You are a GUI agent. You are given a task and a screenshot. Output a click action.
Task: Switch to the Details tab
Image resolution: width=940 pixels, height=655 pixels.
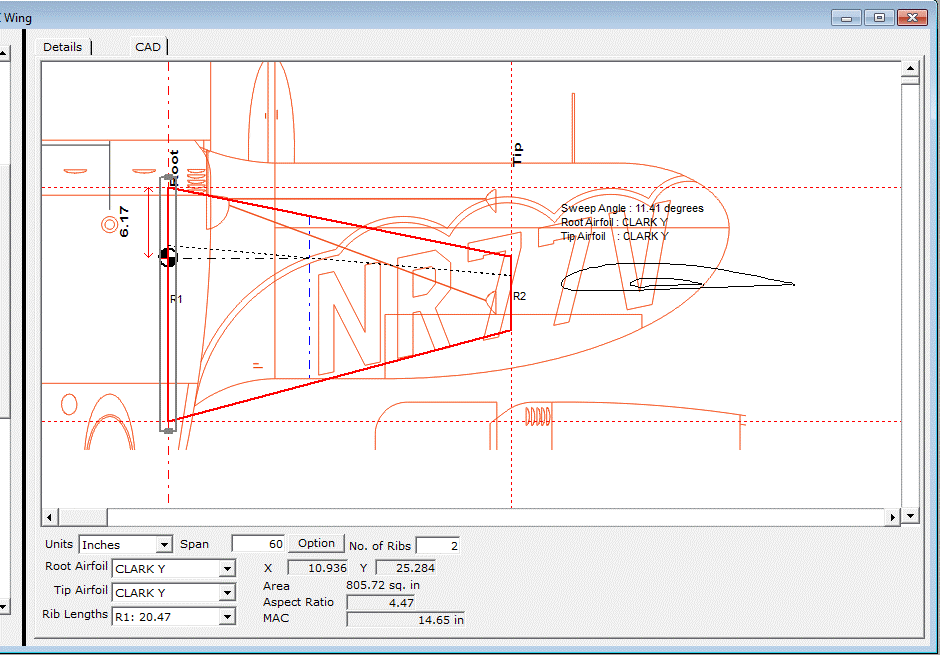[62, 47]
